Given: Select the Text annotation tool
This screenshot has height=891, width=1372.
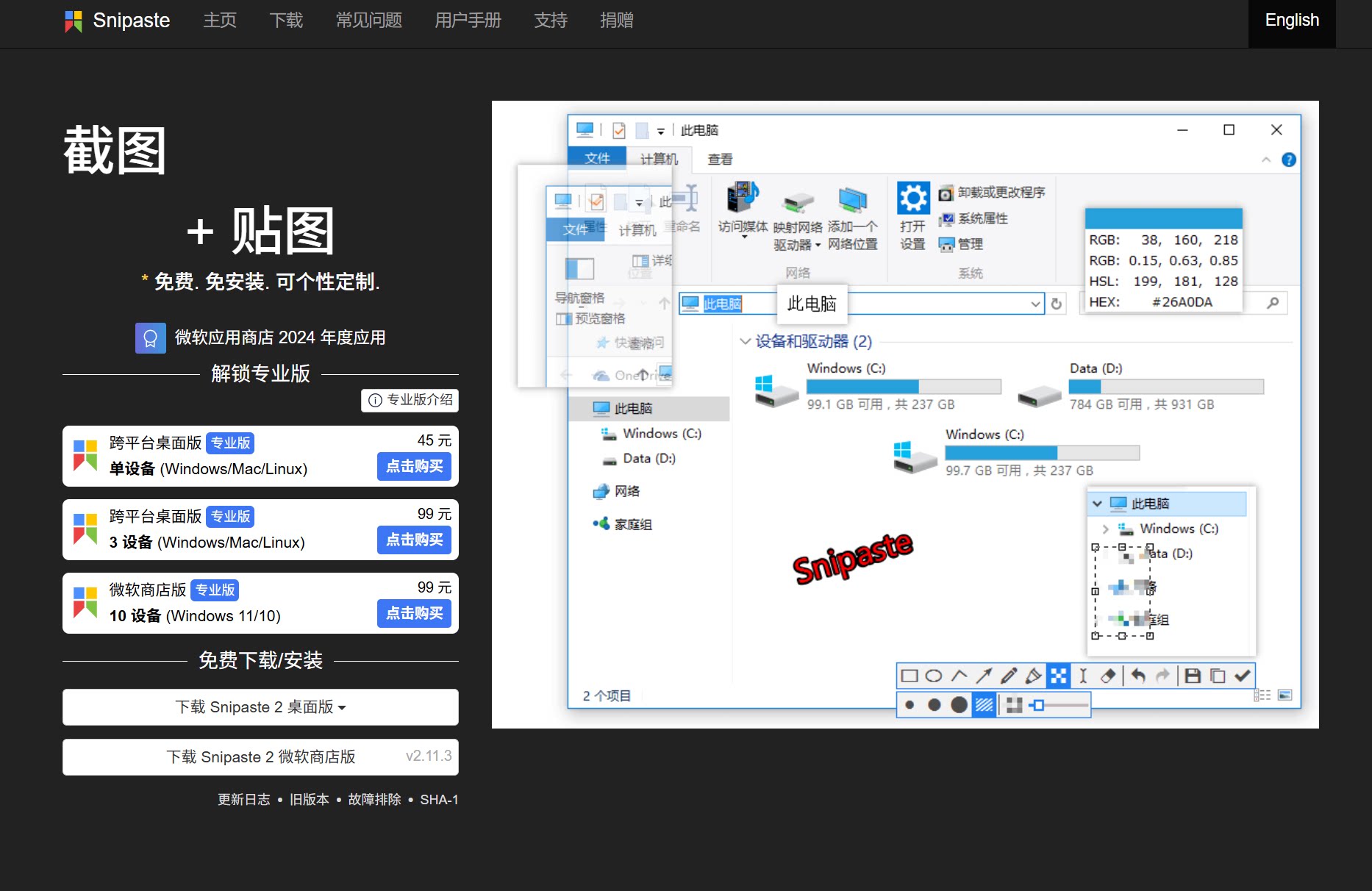Looking at the screenshot, I should pyautogui.click(x=1083, y=676).
